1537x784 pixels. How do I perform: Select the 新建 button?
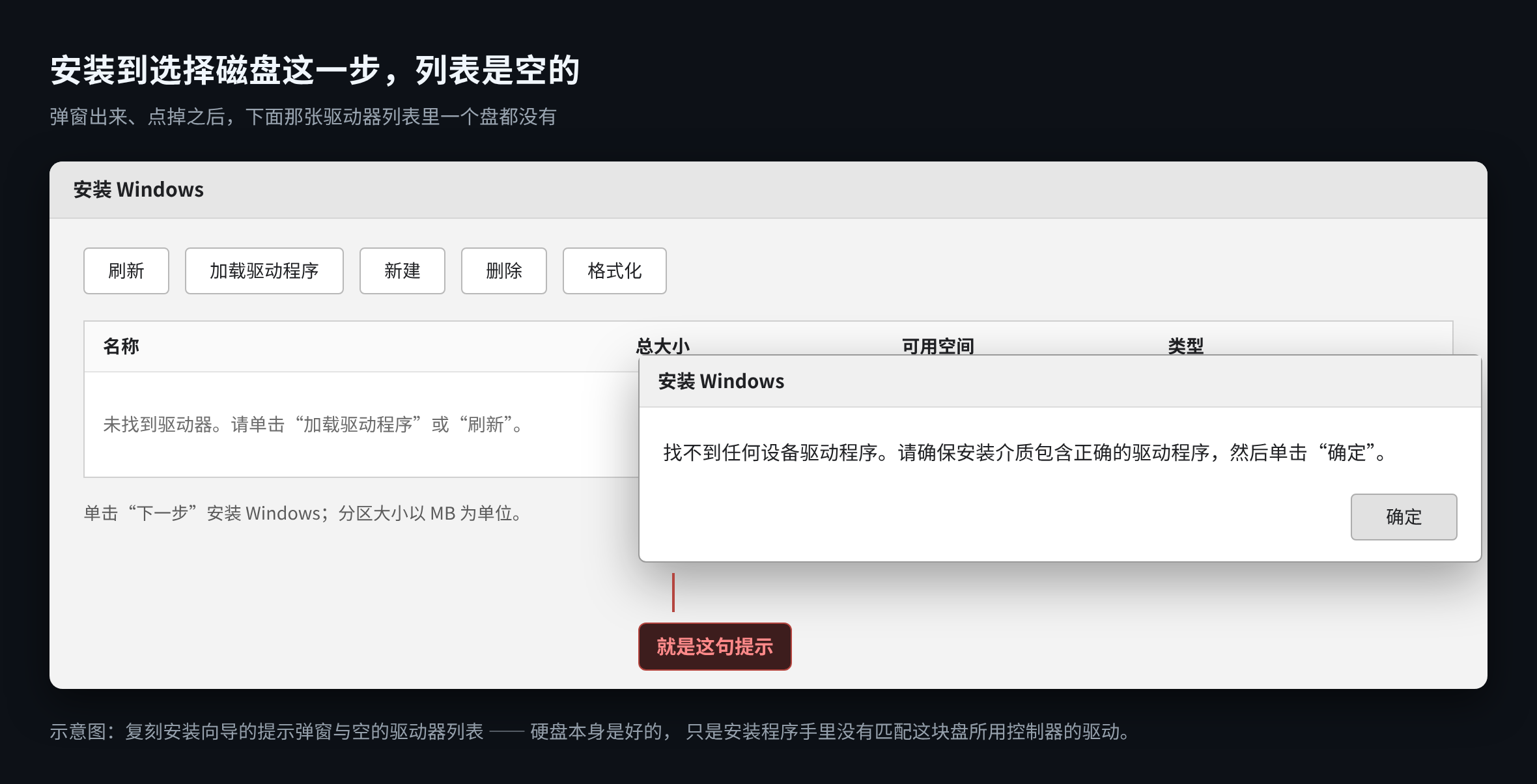pos(402,271)
